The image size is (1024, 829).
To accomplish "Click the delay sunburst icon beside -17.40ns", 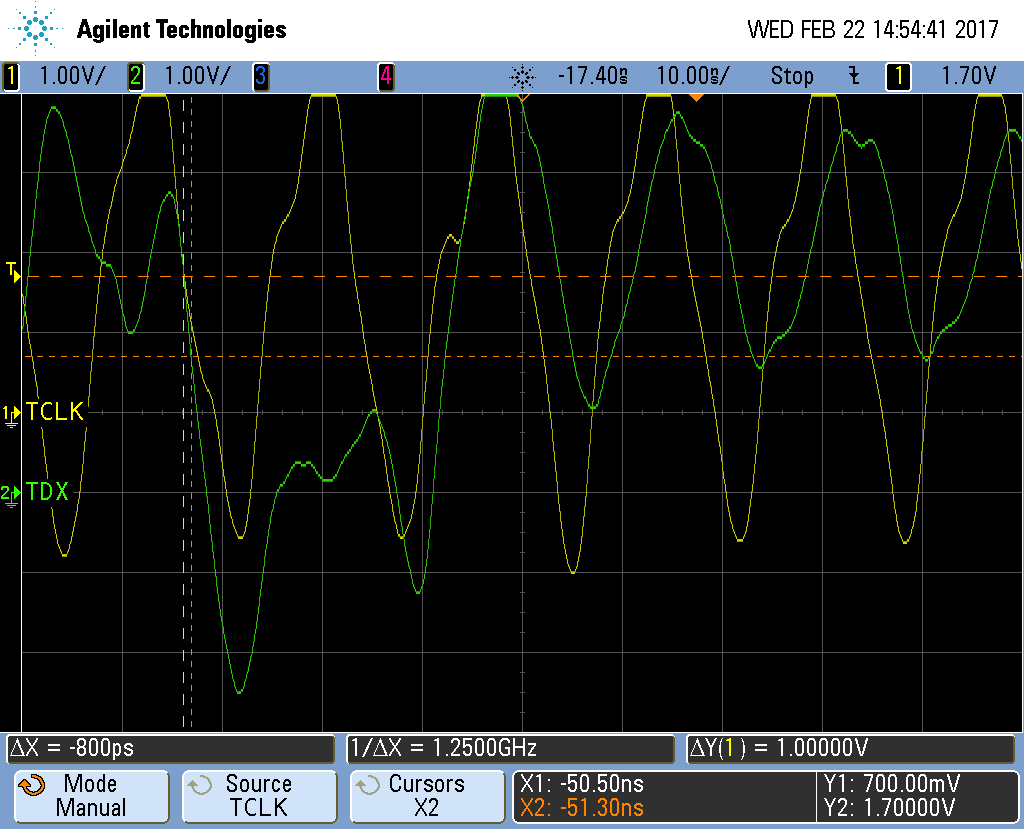I will coord(521,76).
